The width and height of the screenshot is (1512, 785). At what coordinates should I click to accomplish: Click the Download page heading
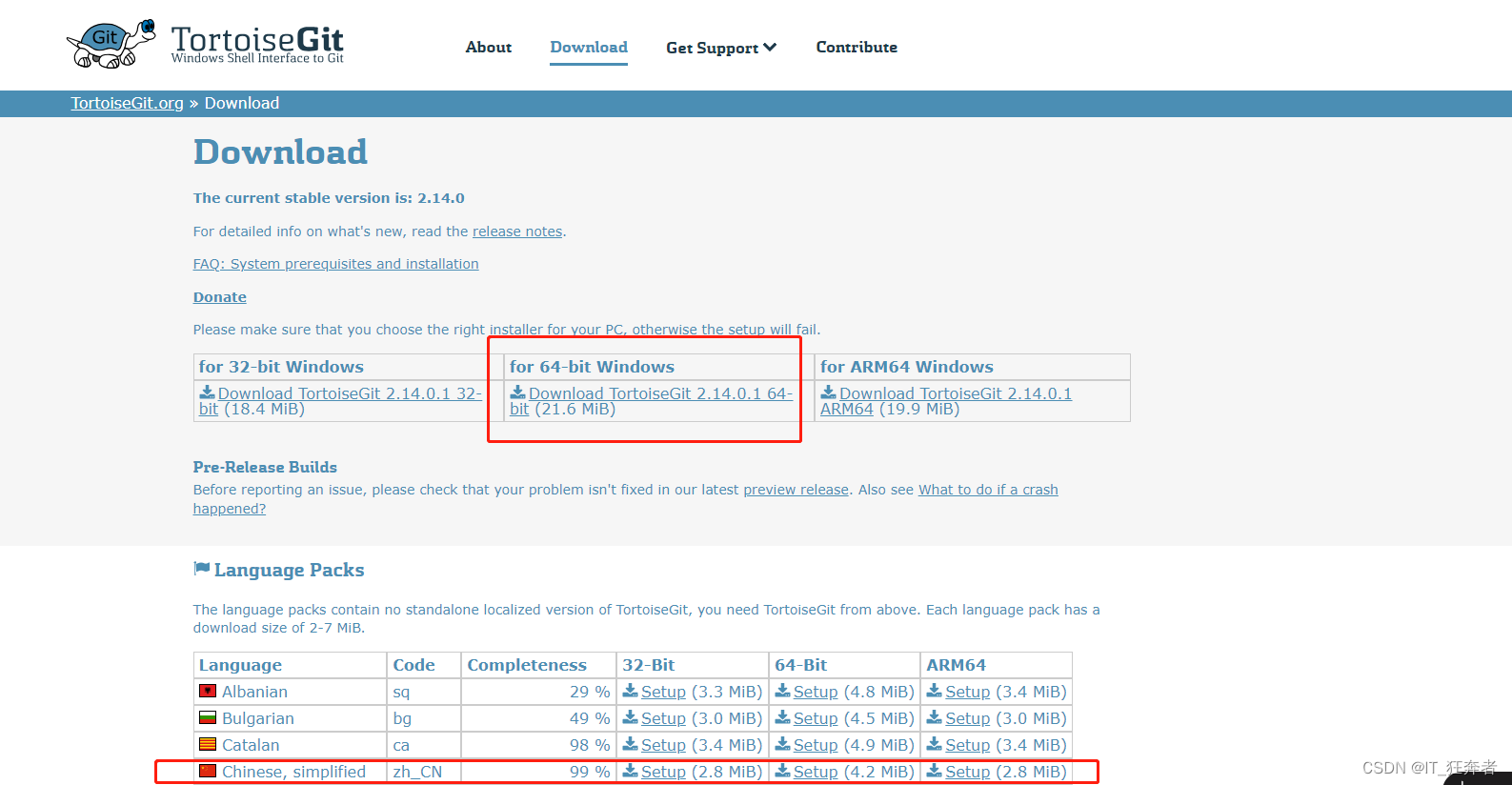coord(280,151)
